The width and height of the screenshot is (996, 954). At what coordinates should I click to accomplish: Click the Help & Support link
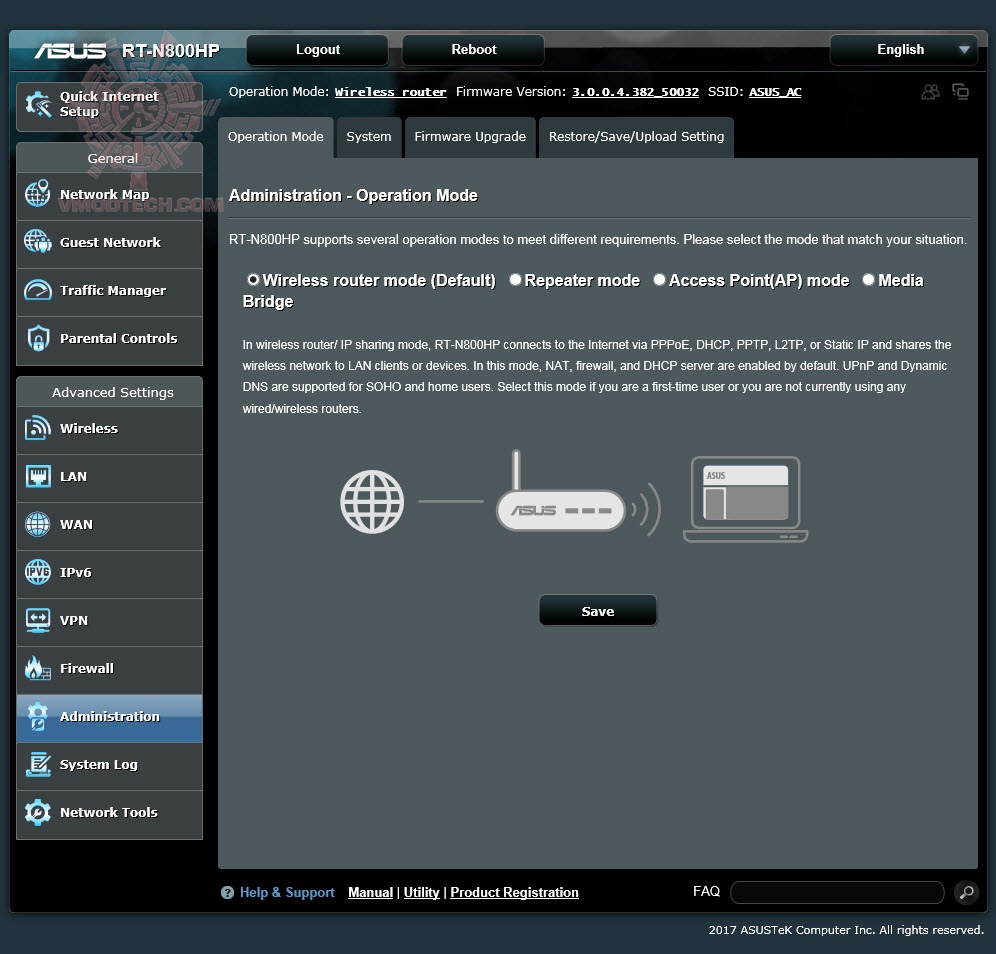287,892
